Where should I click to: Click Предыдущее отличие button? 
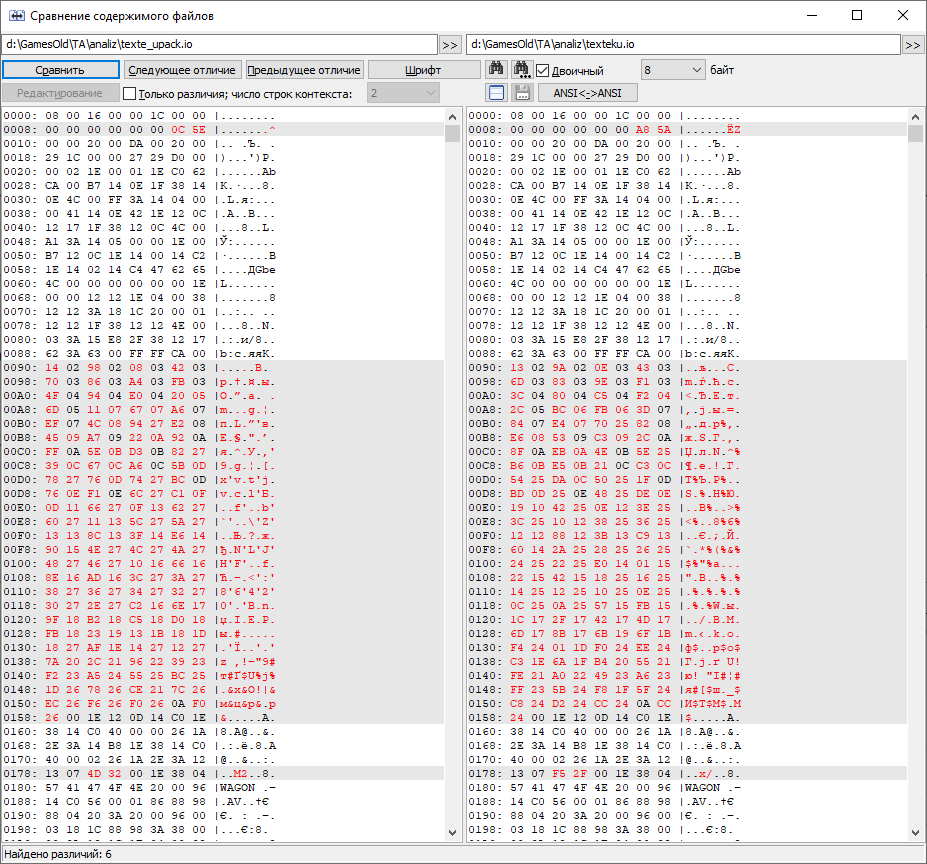(304, 70)
